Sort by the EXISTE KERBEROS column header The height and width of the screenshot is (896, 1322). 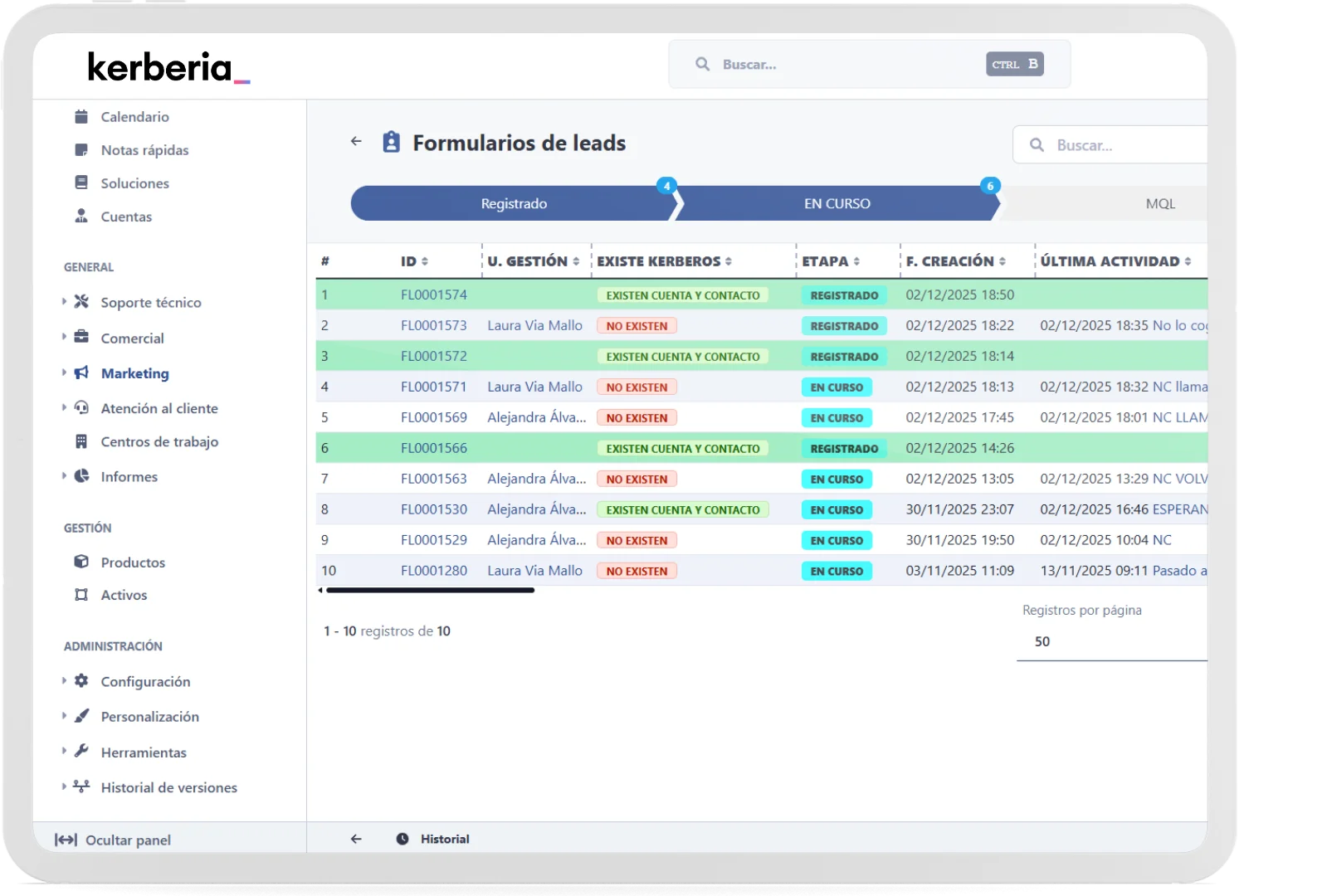pyautogui.click(x=664, y=261)
